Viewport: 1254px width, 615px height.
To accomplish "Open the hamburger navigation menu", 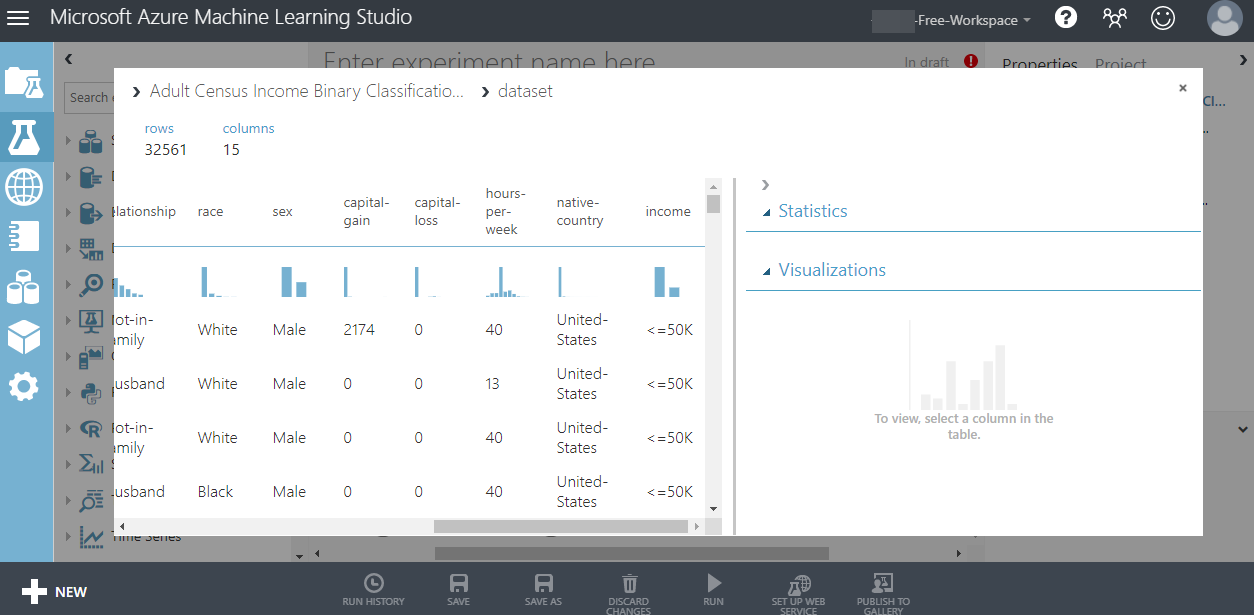I will pos(18,18).
